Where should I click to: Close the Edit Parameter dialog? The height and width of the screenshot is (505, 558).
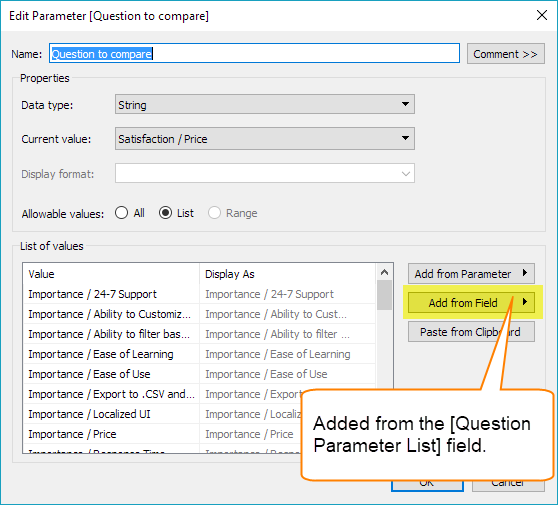tap(542, 15)
